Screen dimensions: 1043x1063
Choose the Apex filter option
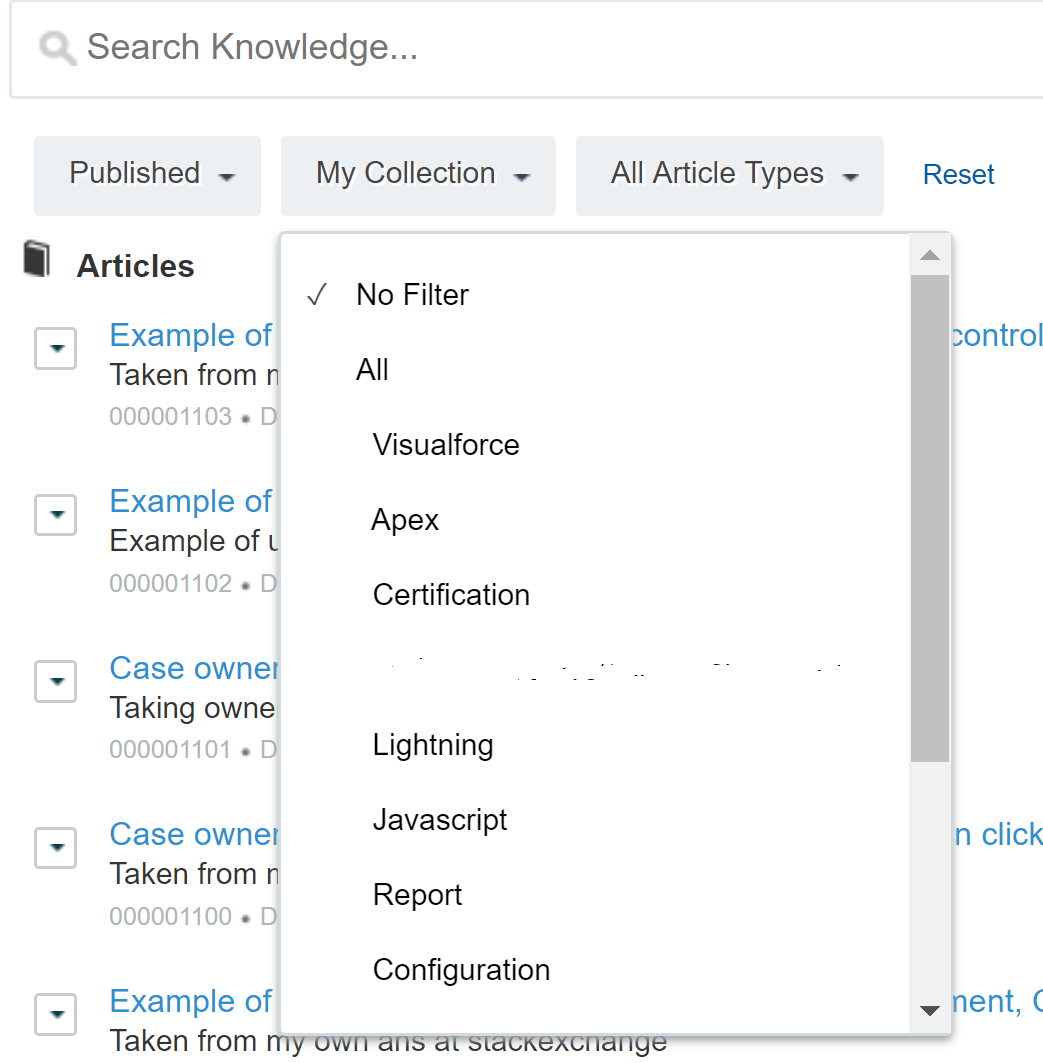click(404, 519)
